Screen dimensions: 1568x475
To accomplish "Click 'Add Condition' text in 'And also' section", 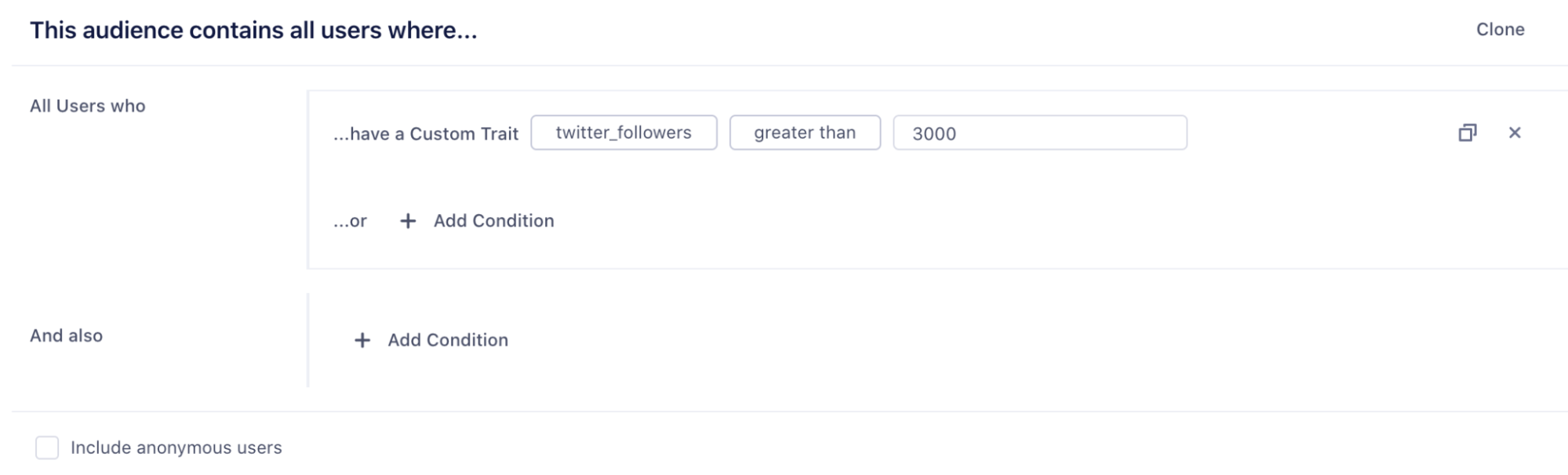I will [x=448, y=340].
